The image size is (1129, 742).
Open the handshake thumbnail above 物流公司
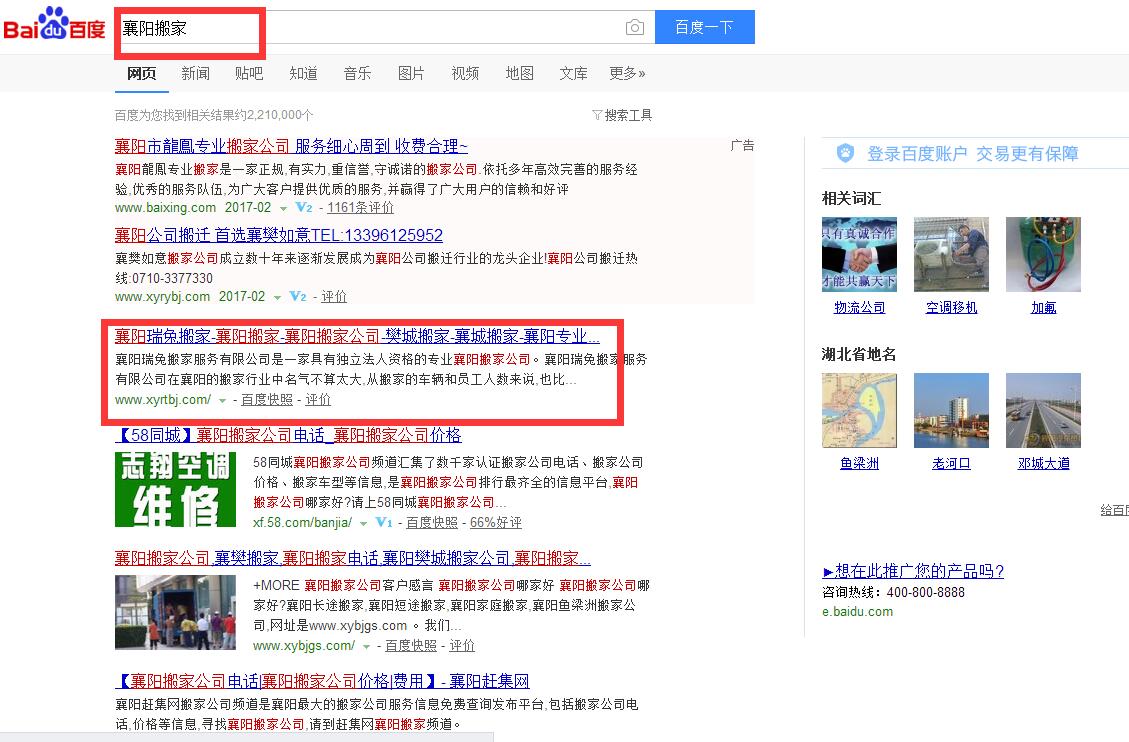[x=859, y=255]
